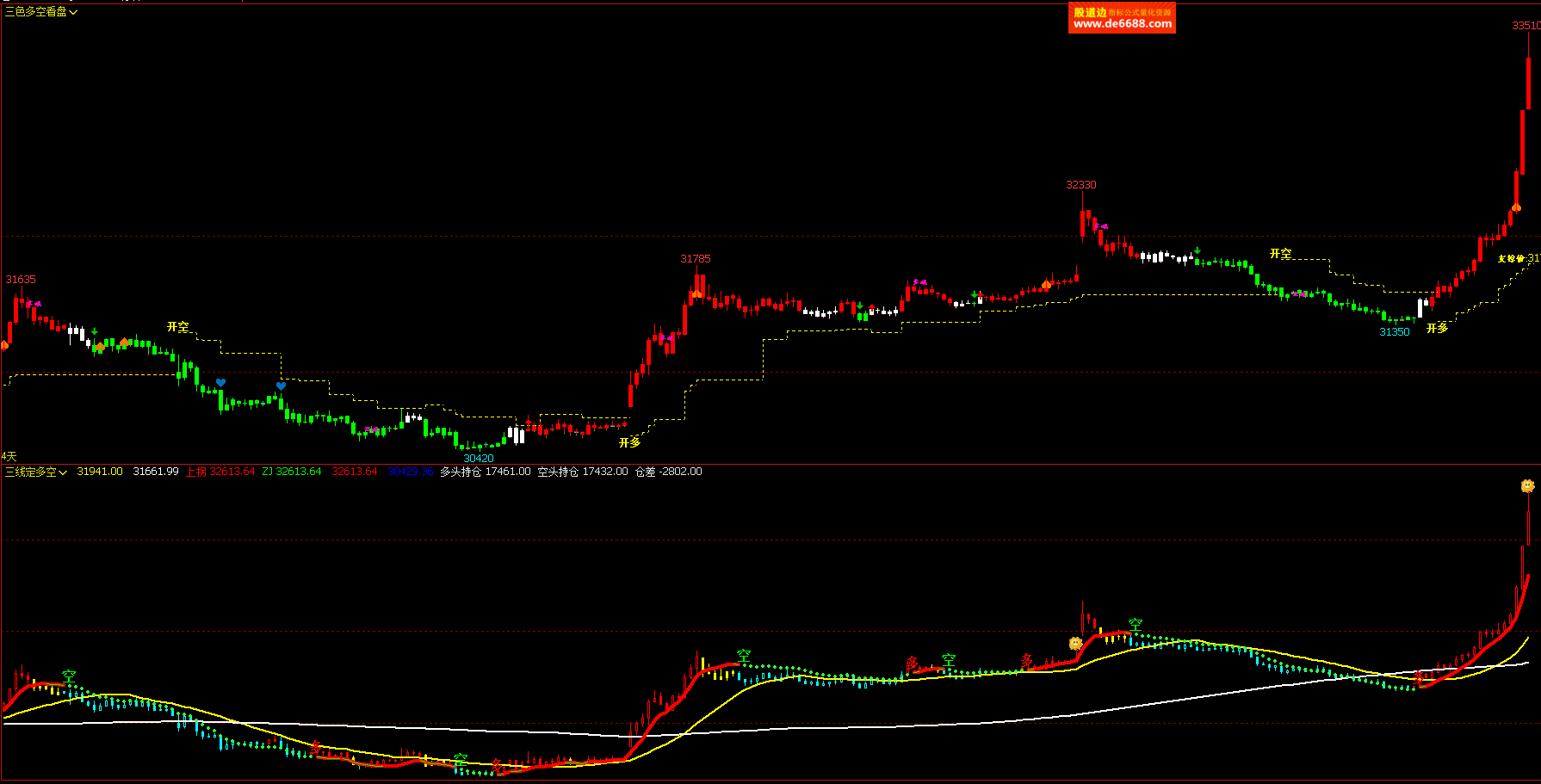
Task: Select the 32330 peak price label
Action: [1080, 185]
